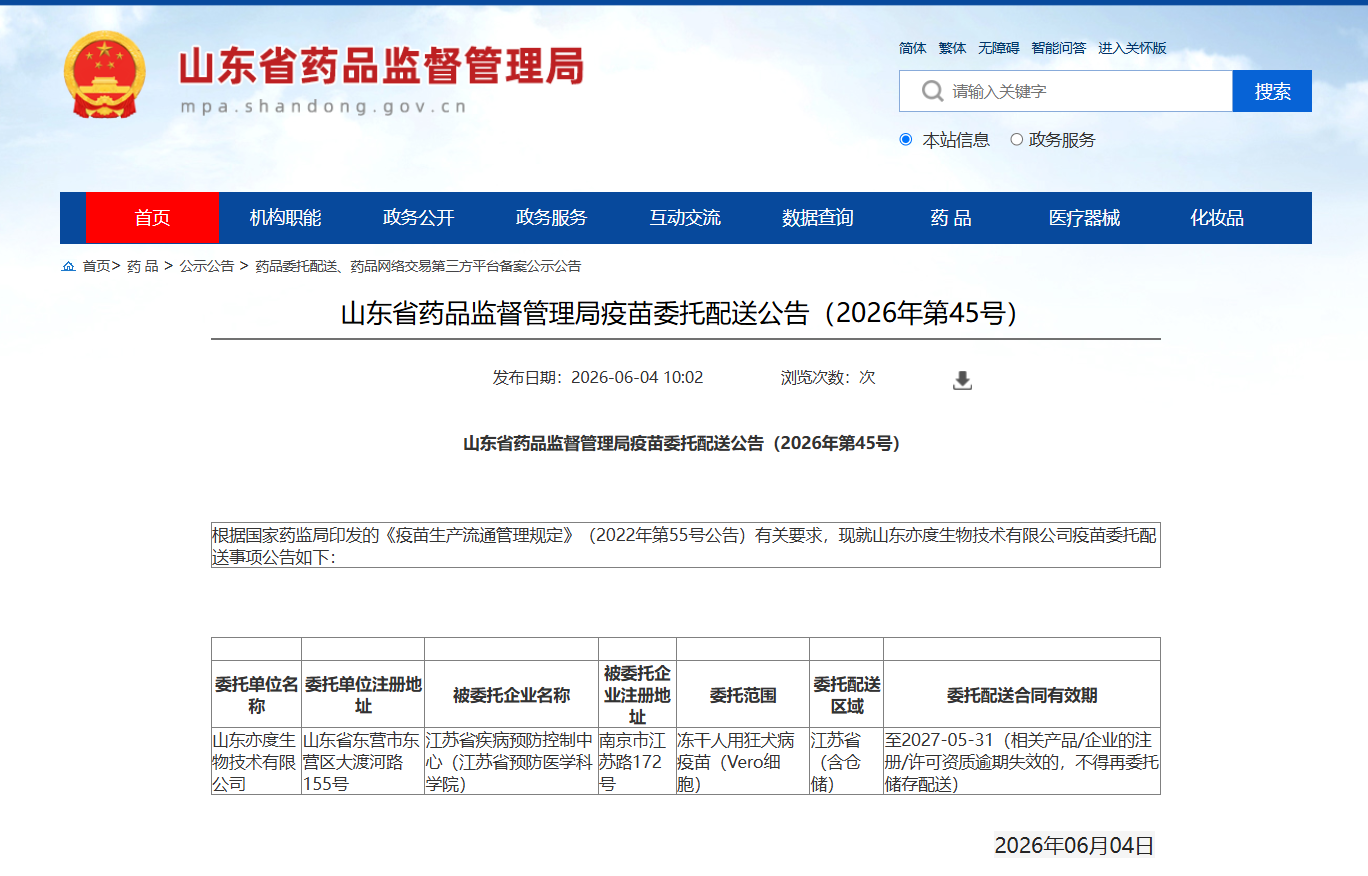Click cell 江苏省疾病预防控制中心
The width and height of the screenshot is (1368, 876).
pyautogui.click(x=512, y=762)
